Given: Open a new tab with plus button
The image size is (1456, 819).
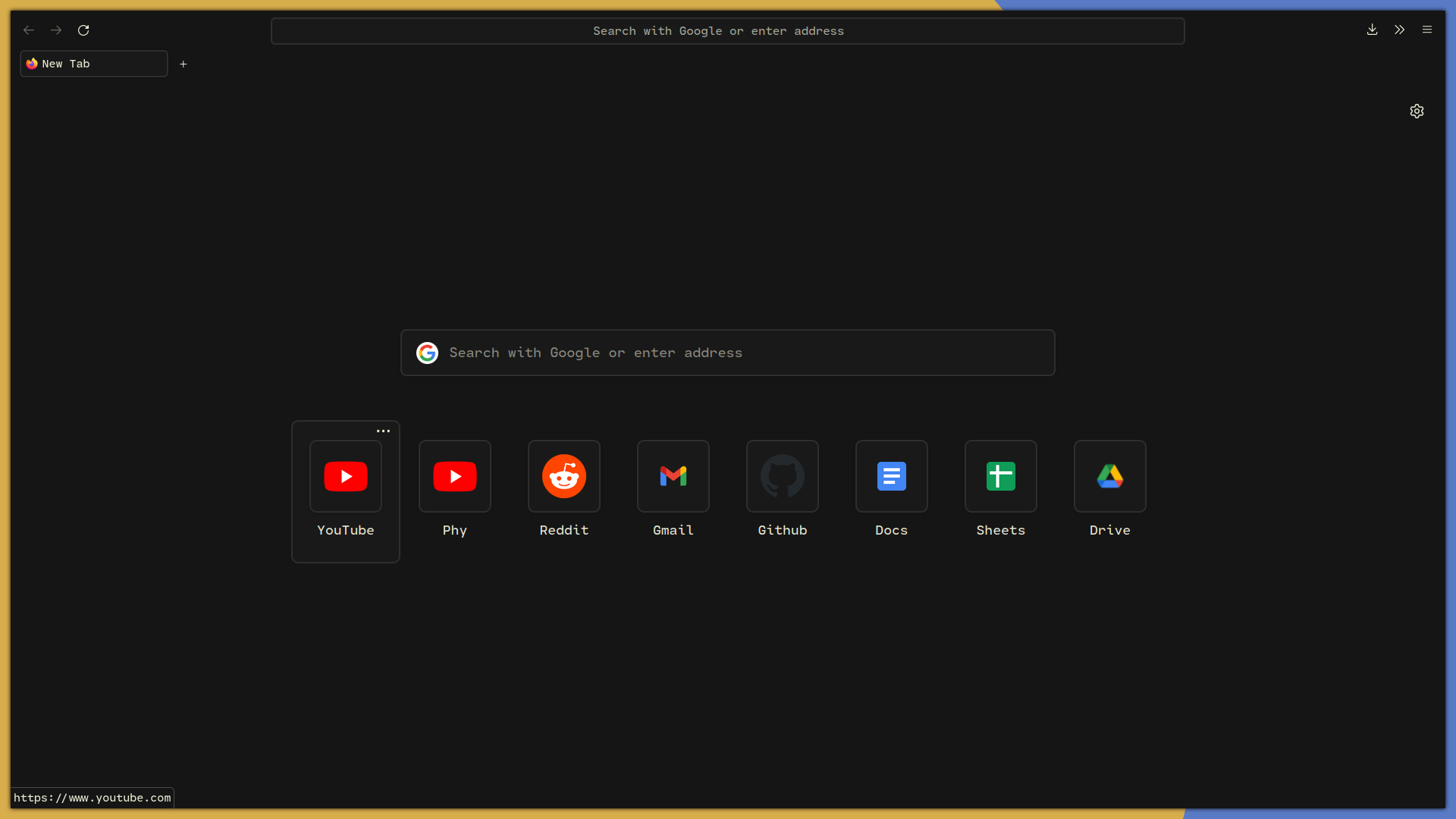Looking at the screenshot, I should tap(183, 64).
